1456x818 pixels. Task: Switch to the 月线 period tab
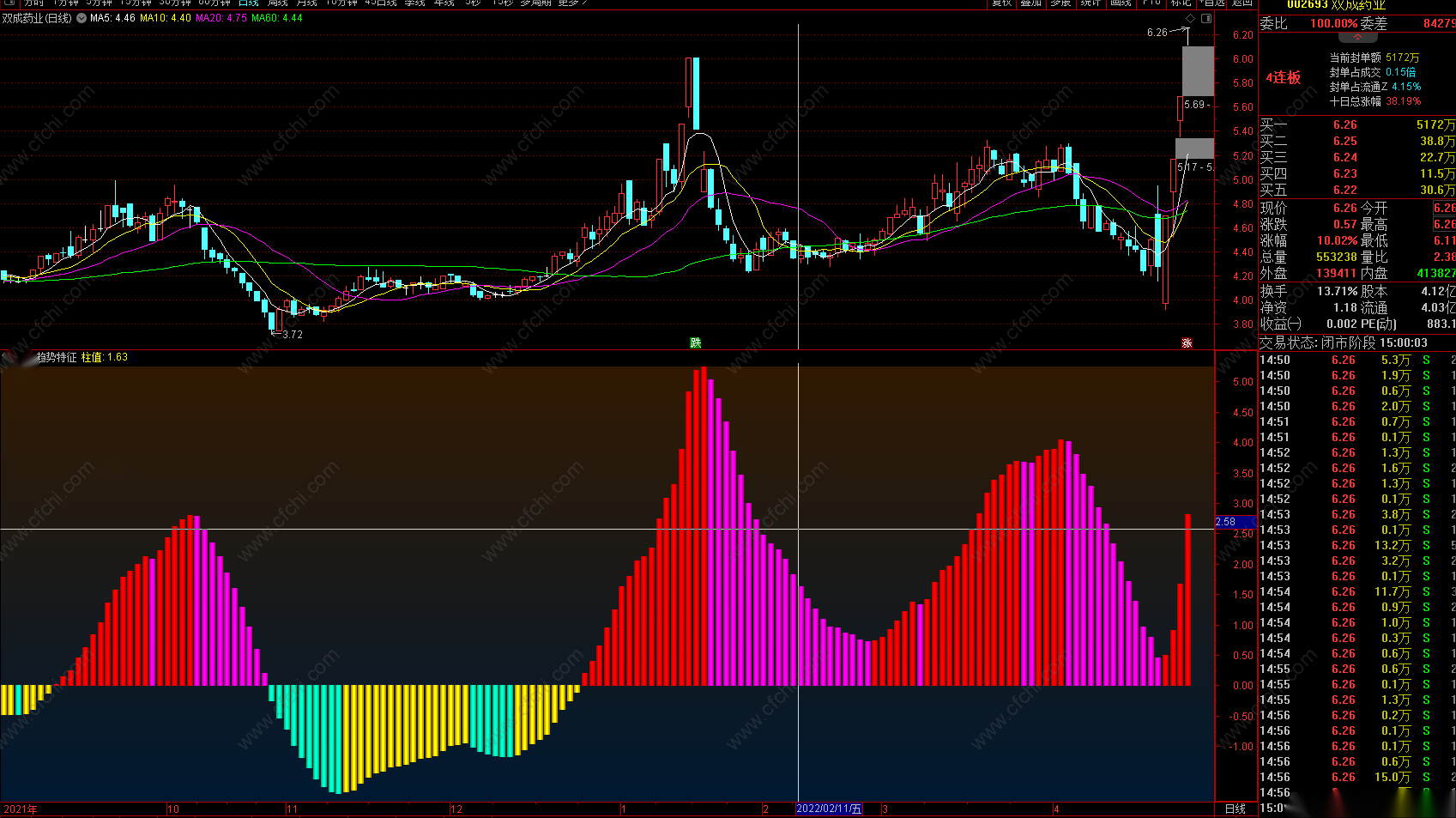(307, 3)
